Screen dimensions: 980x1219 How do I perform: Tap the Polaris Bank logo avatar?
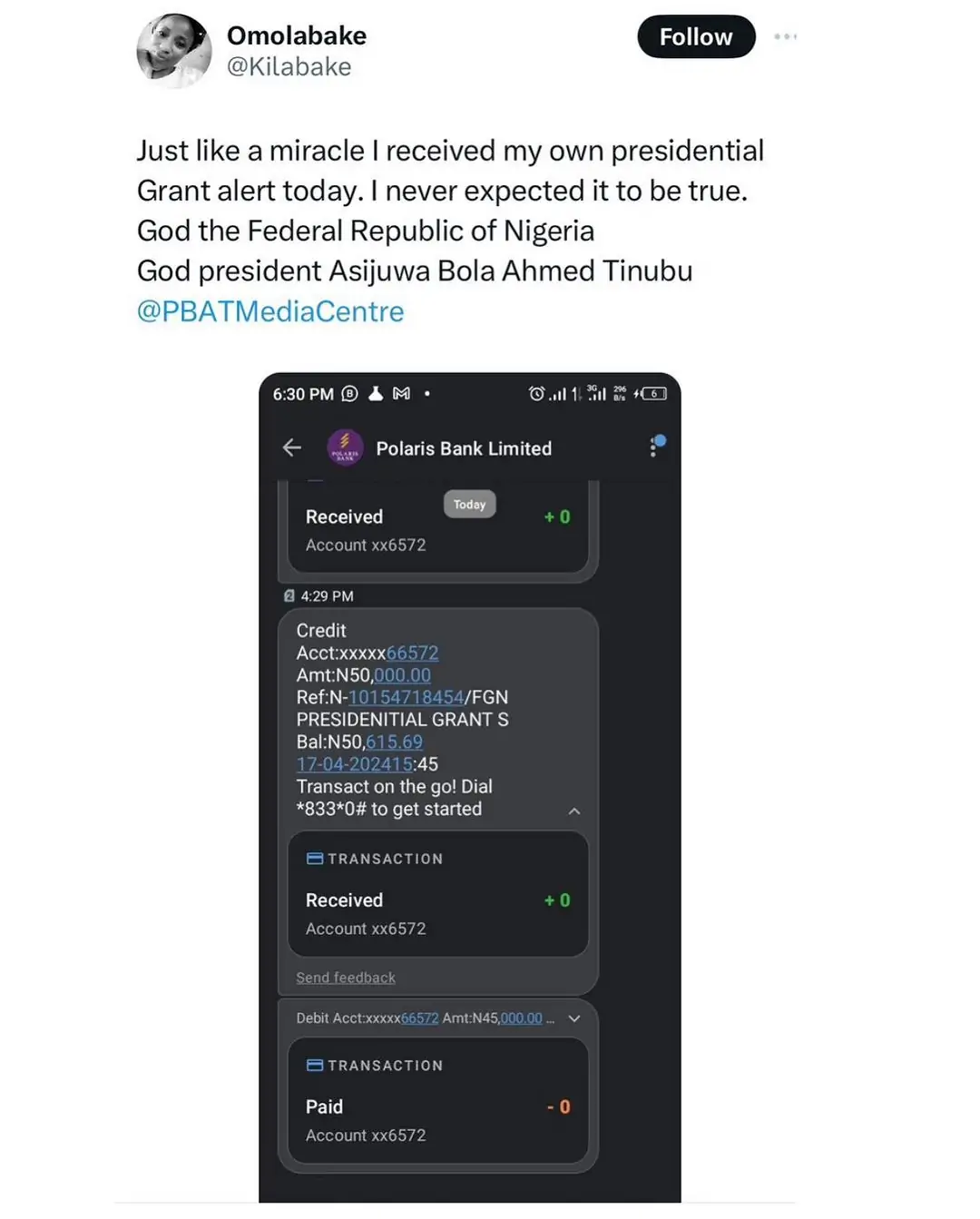(345, 447)
